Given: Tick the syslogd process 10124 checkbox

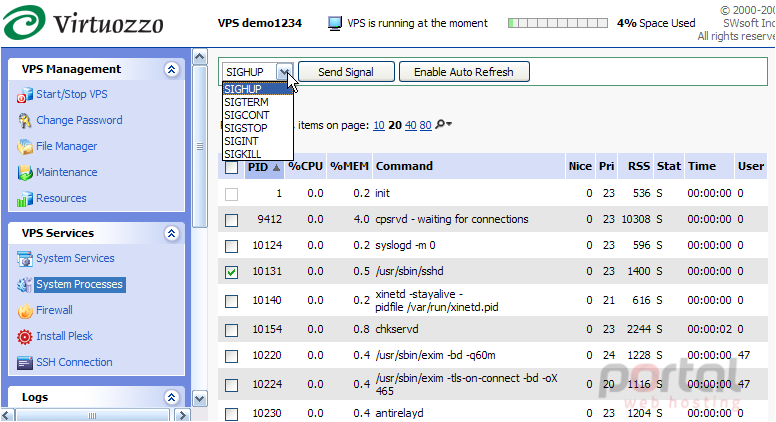Looking at the screenshot, I should 231,246.
